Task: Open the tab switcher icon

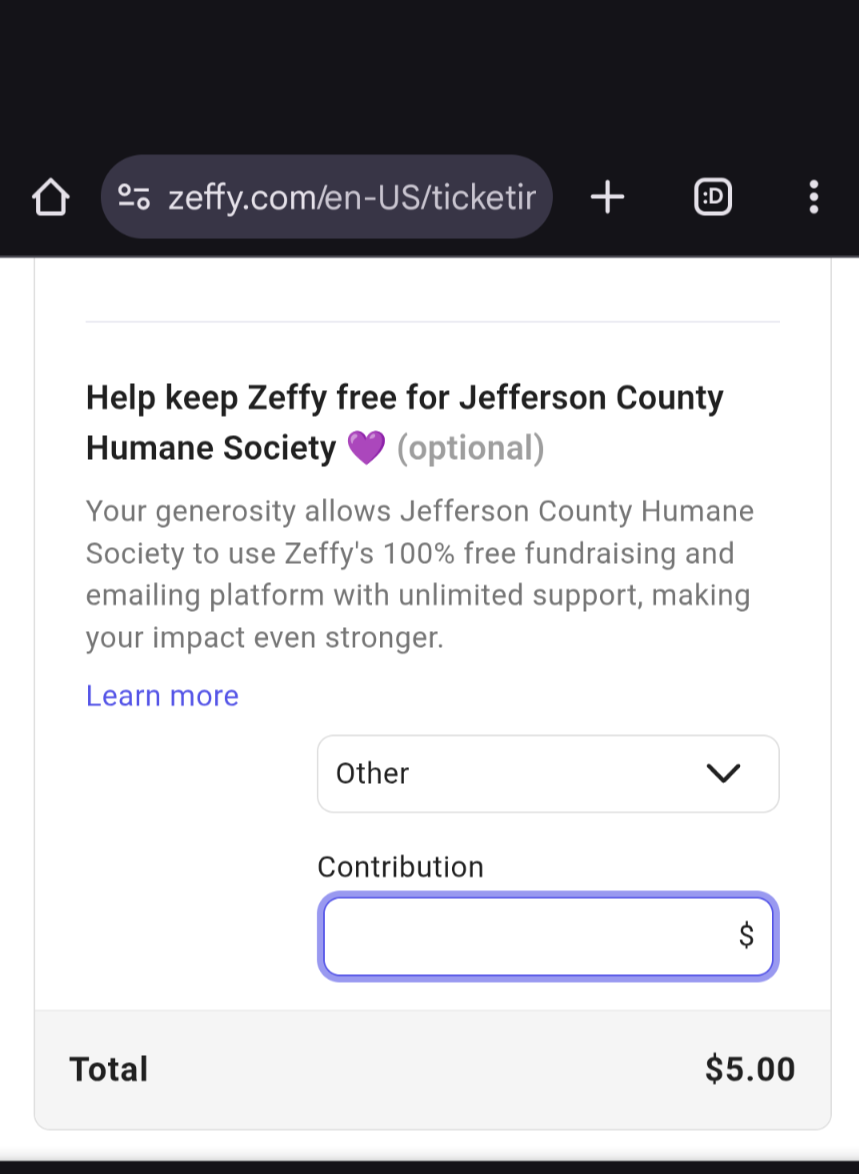Action: 712,198
